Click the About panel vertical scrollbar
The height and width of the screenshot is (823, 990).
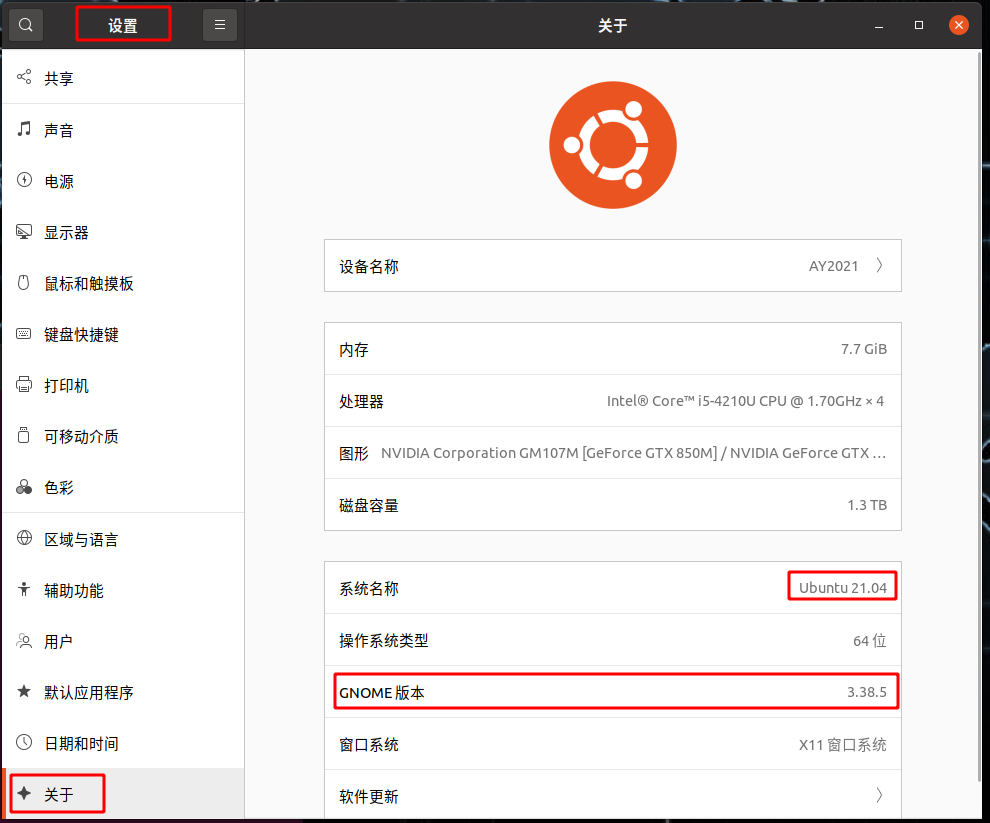[x=979, y=417]
